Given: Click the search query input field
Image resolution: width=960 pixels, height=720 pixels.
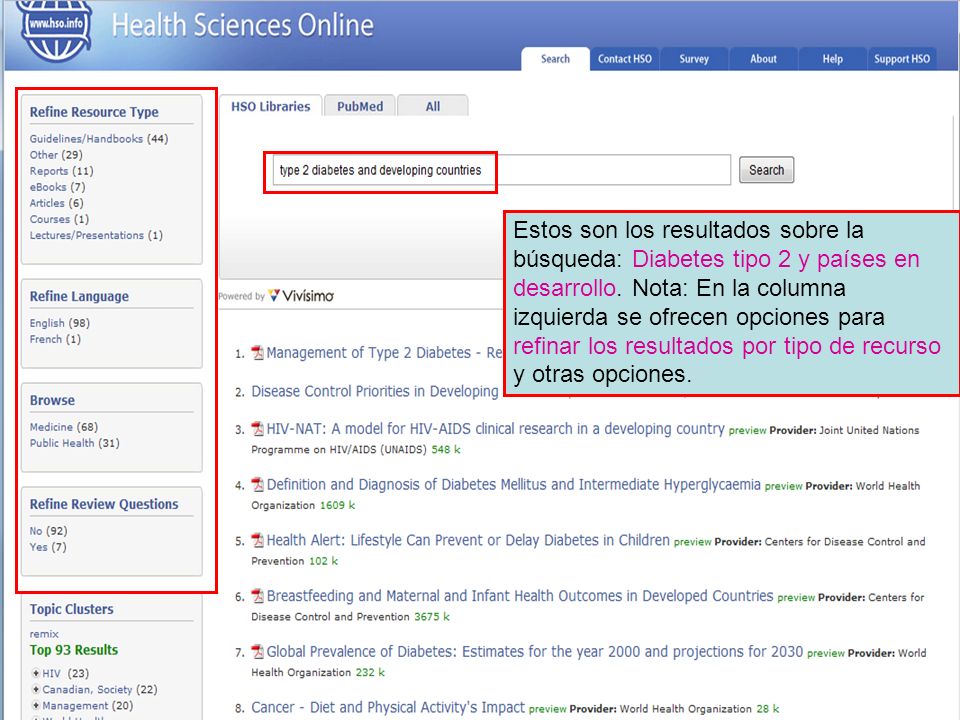Looking at the screenshot, I should pyautogui.click(x=501, y=170).
